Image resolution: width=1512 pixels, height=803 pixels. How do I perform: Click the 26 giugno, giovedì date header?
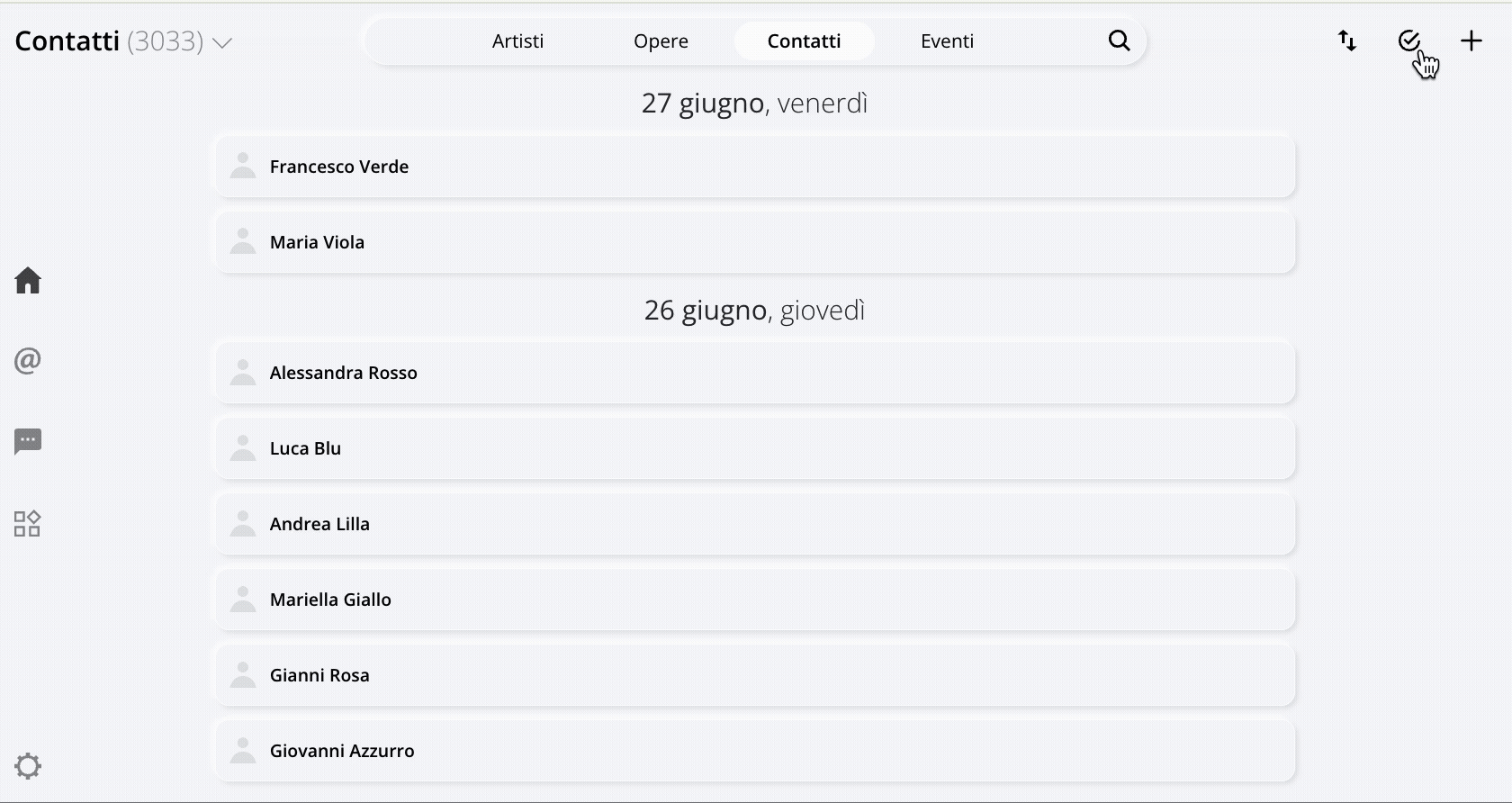[754, 311]
